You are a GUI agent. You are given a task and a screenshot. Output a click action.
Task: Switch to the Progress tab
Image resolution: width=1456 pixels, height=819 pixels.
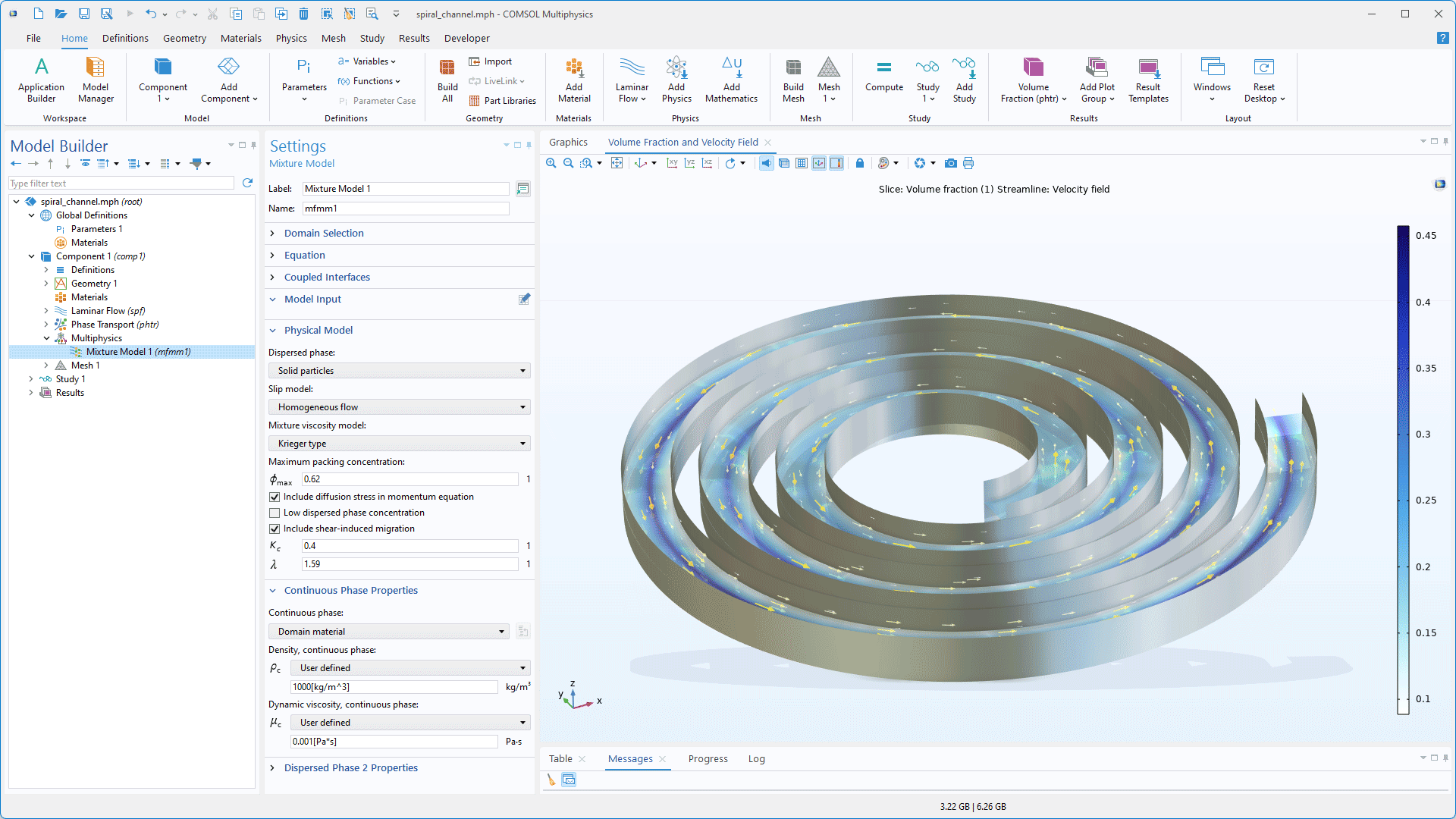click(708, 758)
